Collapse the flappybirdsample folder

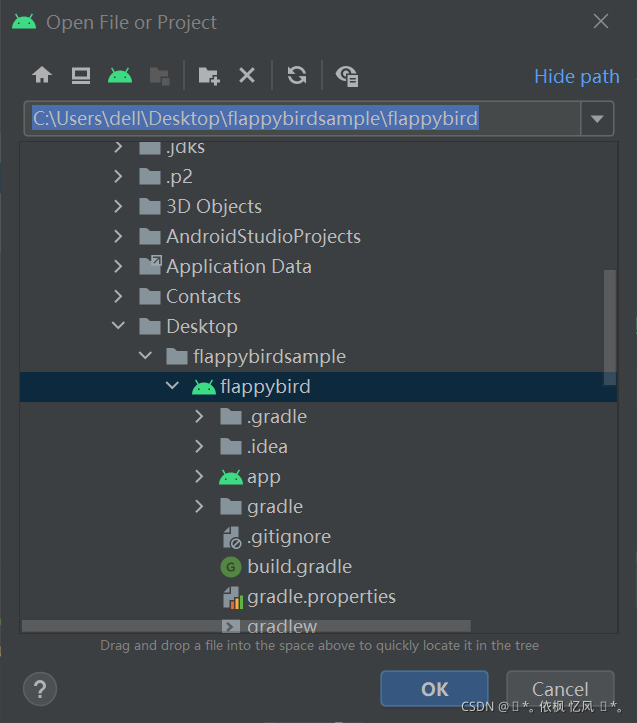(145, 356)
